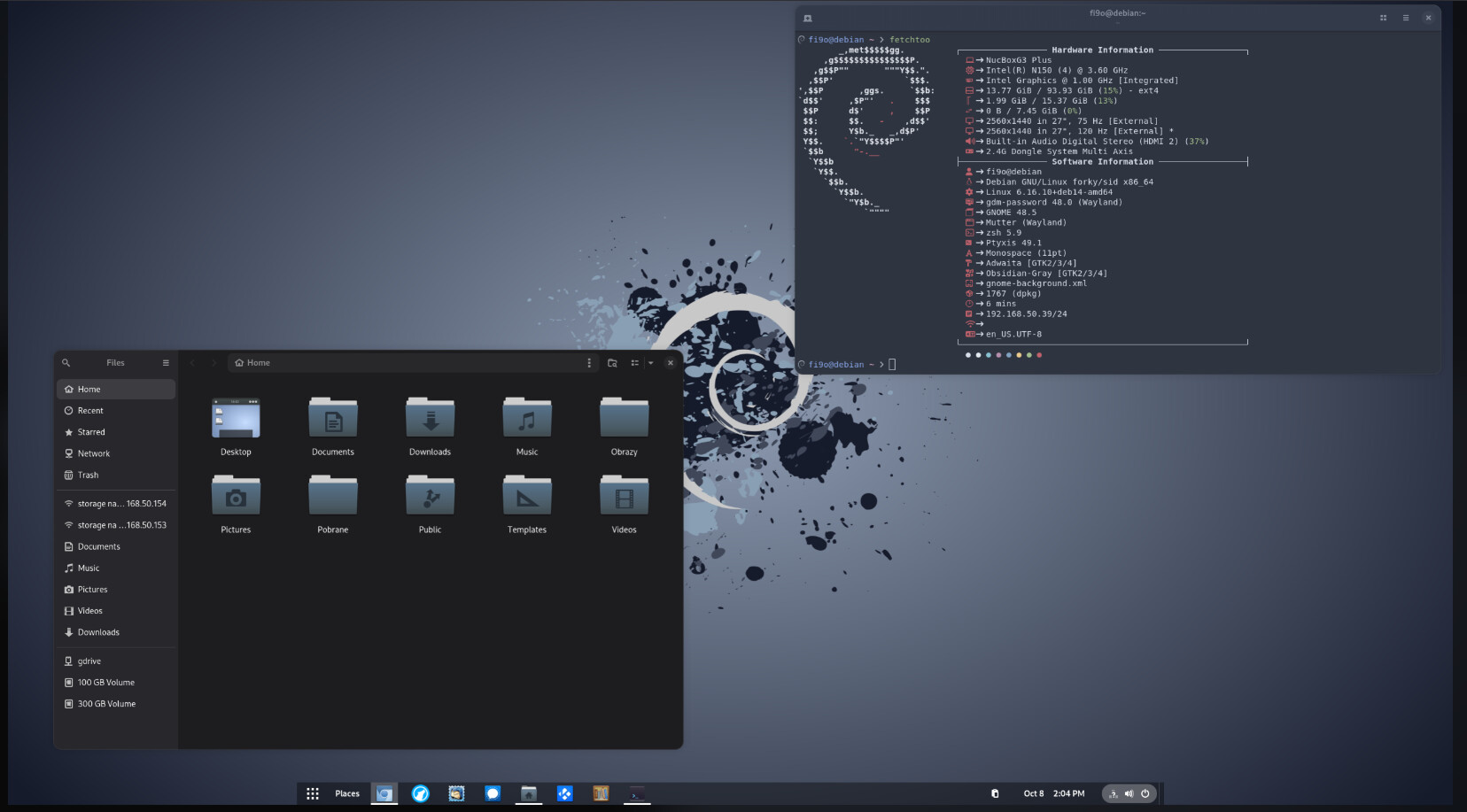The image size is (1467, 812).
Task: Open the Places menu in taskbar
Action: coord(347,793)
